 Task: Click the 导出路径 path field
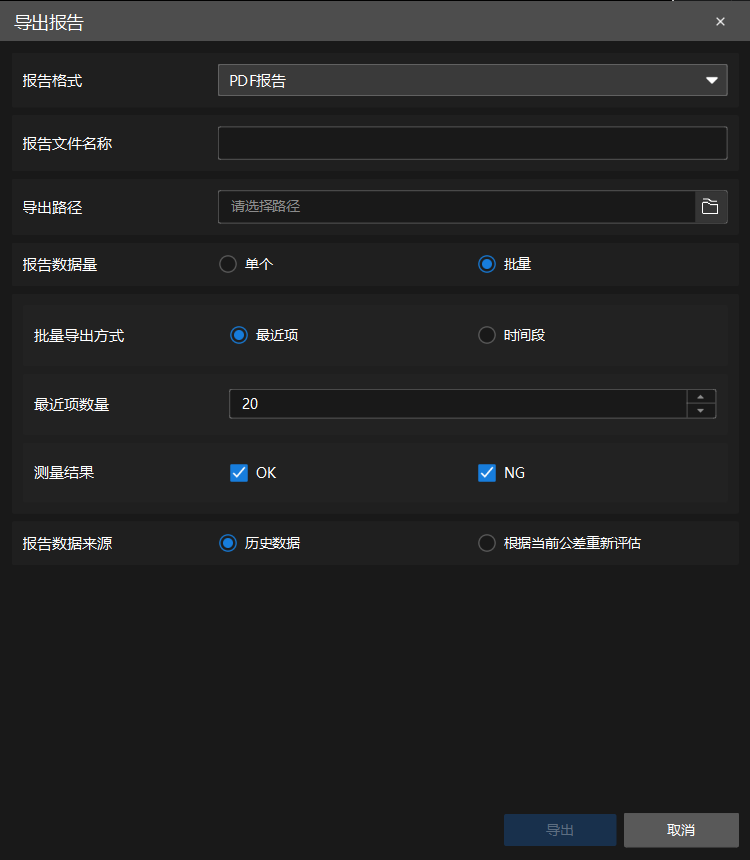click(456, 207)
